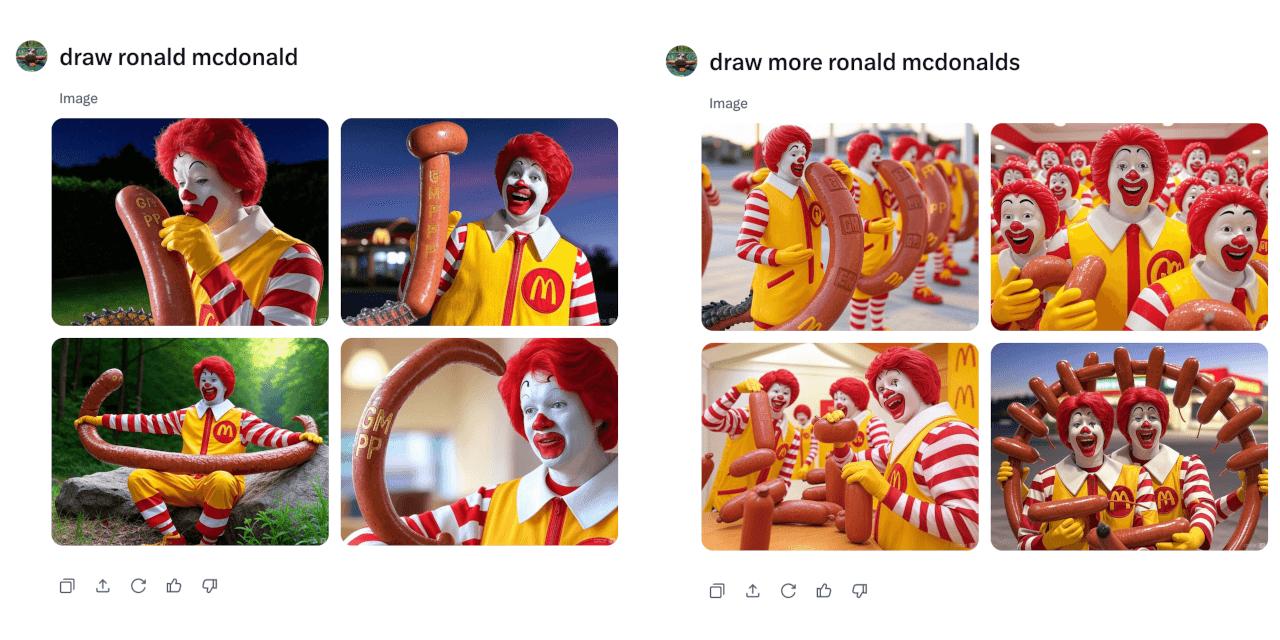This screenshot has height=640, width=1280.
Task: Open thumbnail of Ronald sitting in forest
Action: click(190, 442)
